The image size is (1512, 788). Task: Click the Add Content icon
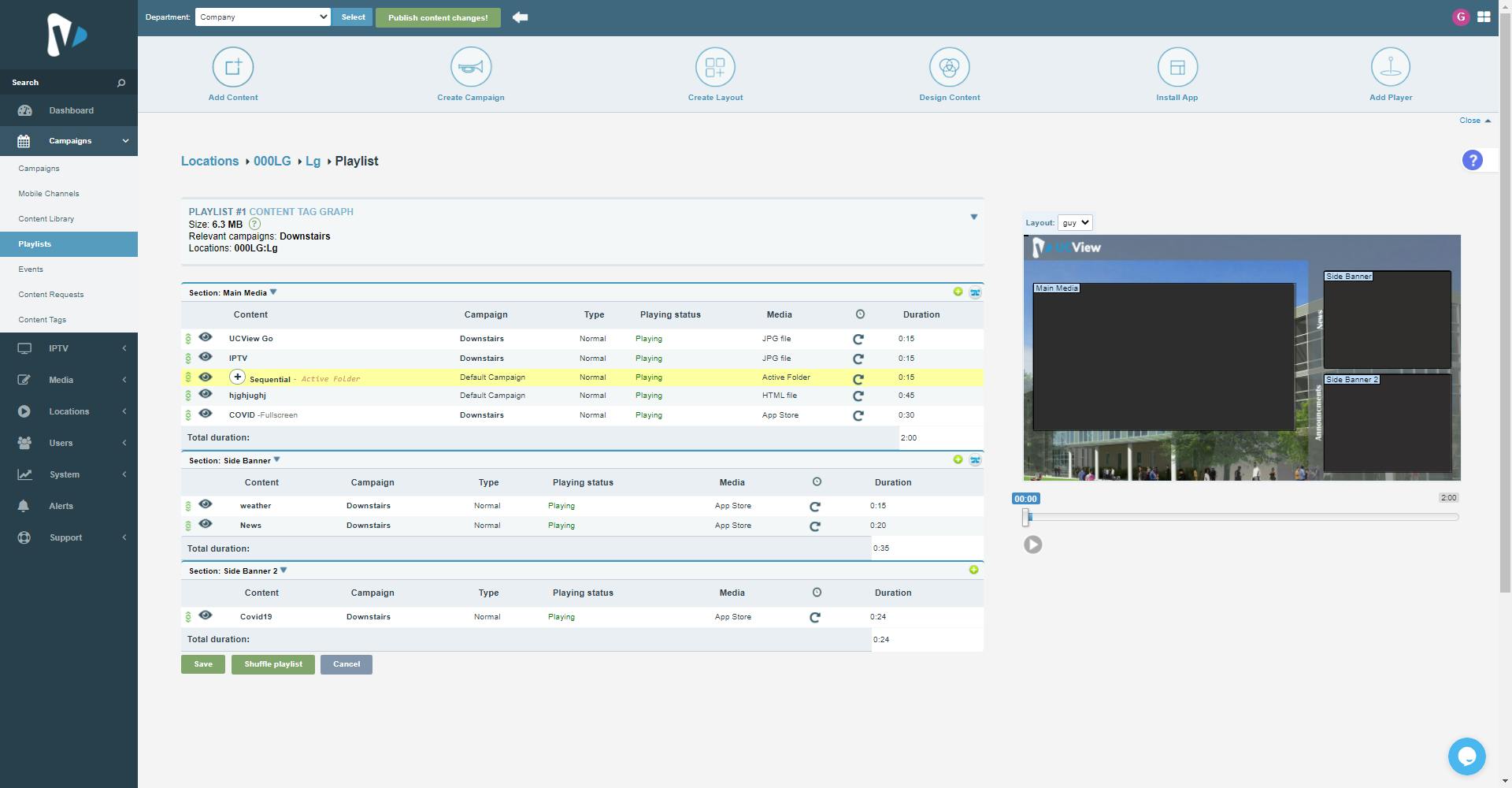coord(233,67)
